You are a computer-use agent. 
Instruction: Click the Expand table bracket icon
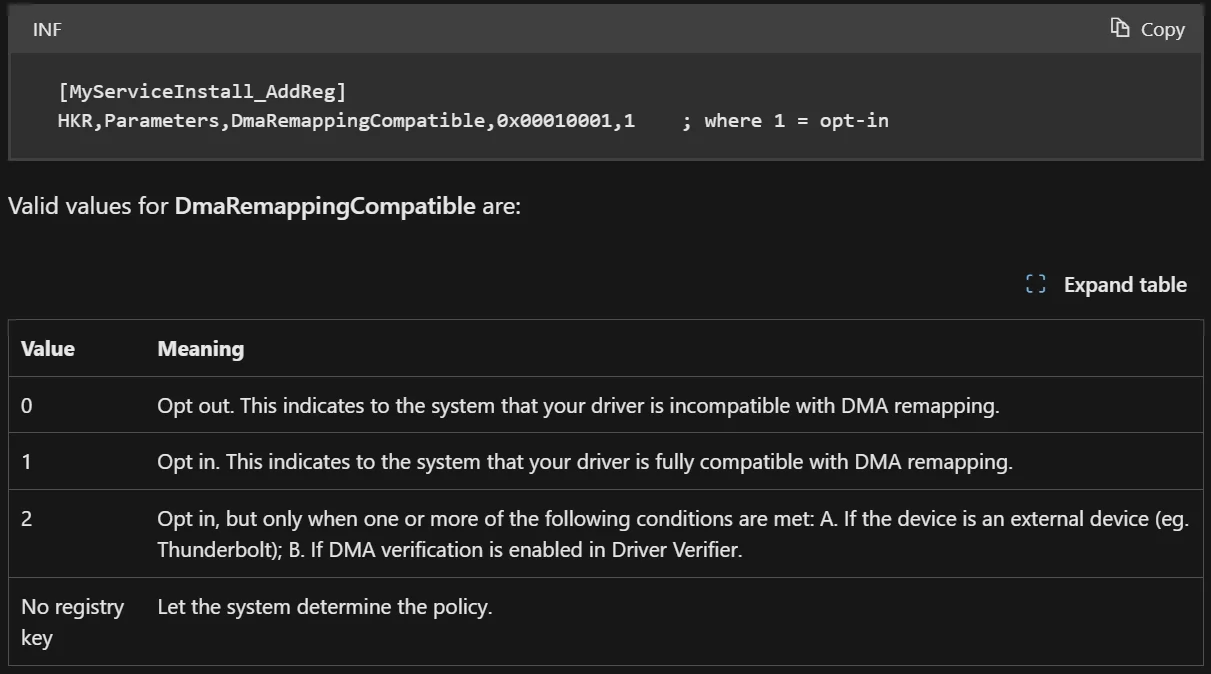1036,285
